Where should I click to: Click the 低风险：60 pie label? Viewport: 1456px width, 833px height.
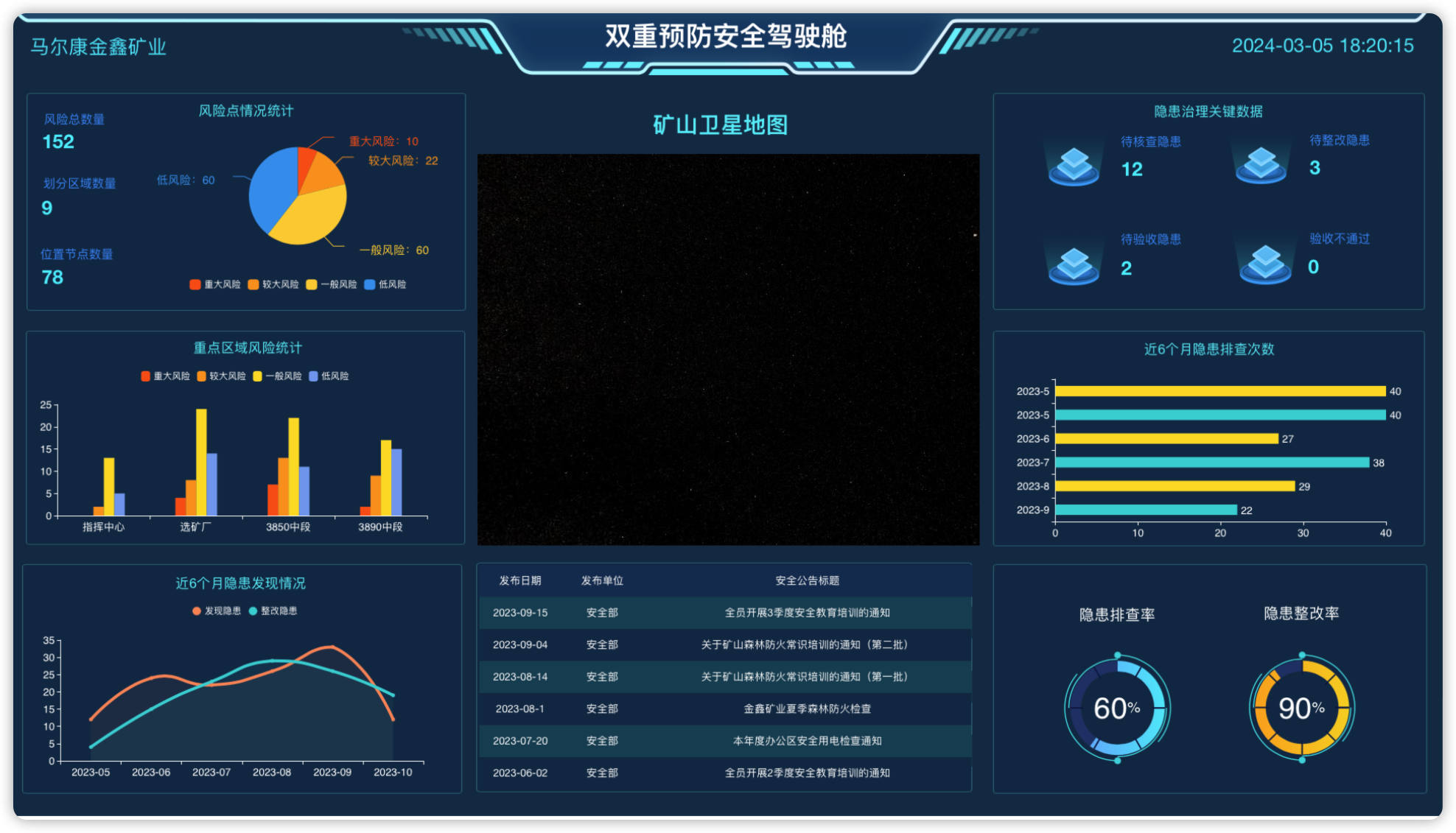pyautogui.click(x=186, y=180)
